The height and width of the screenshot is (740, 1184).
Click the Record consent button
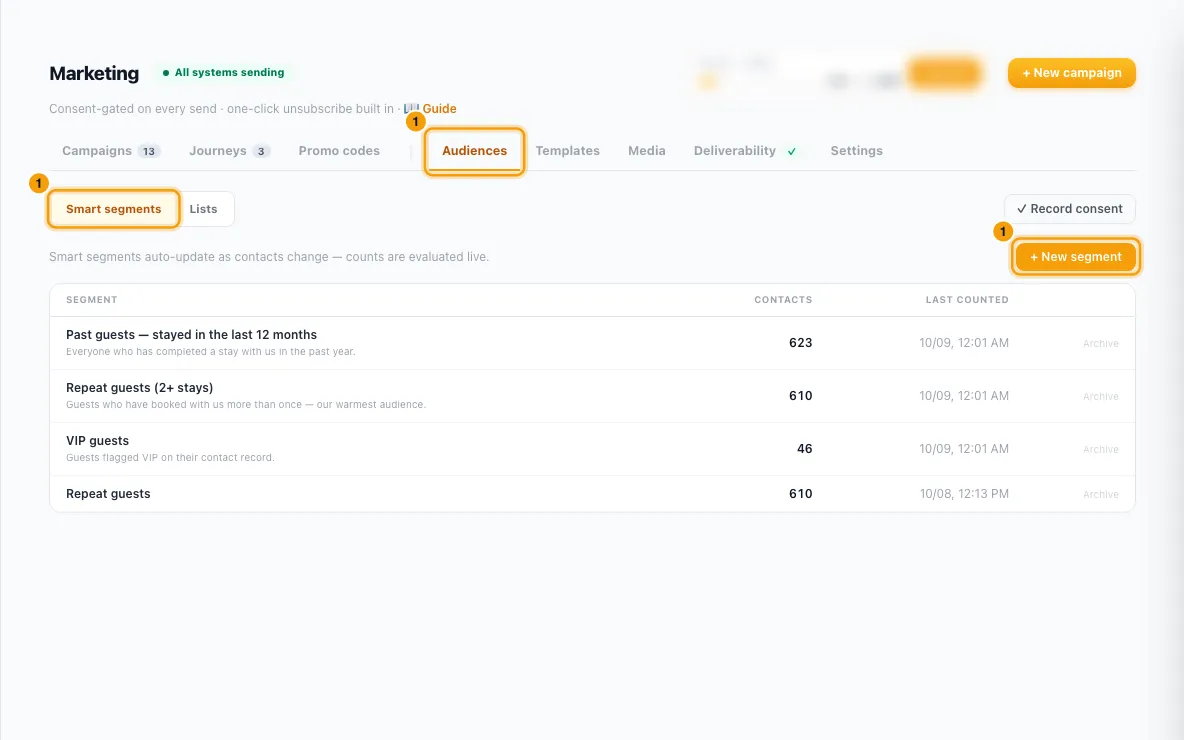pyautogui.click(x=1069, y=209)
